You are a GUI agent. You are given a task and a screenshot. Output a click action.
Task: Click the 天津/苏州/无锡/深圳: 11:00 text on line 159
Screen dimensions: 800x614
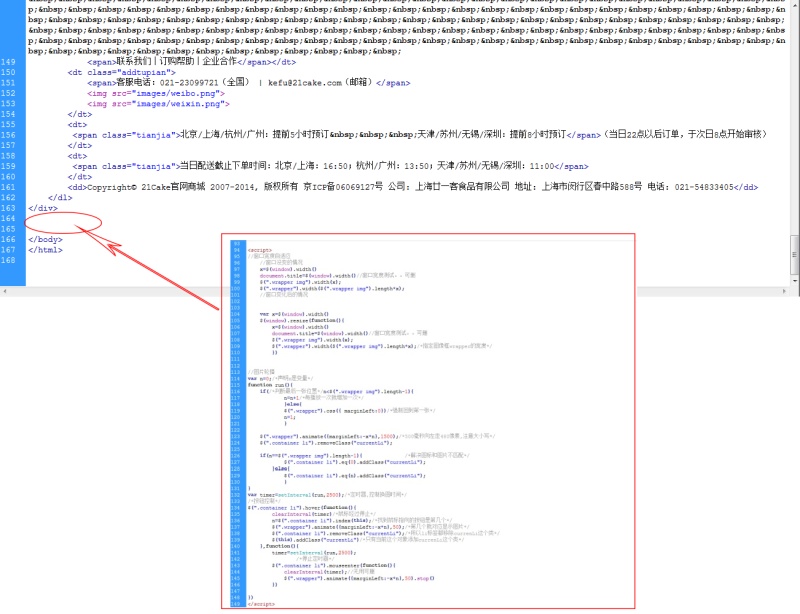coord(496,166)
